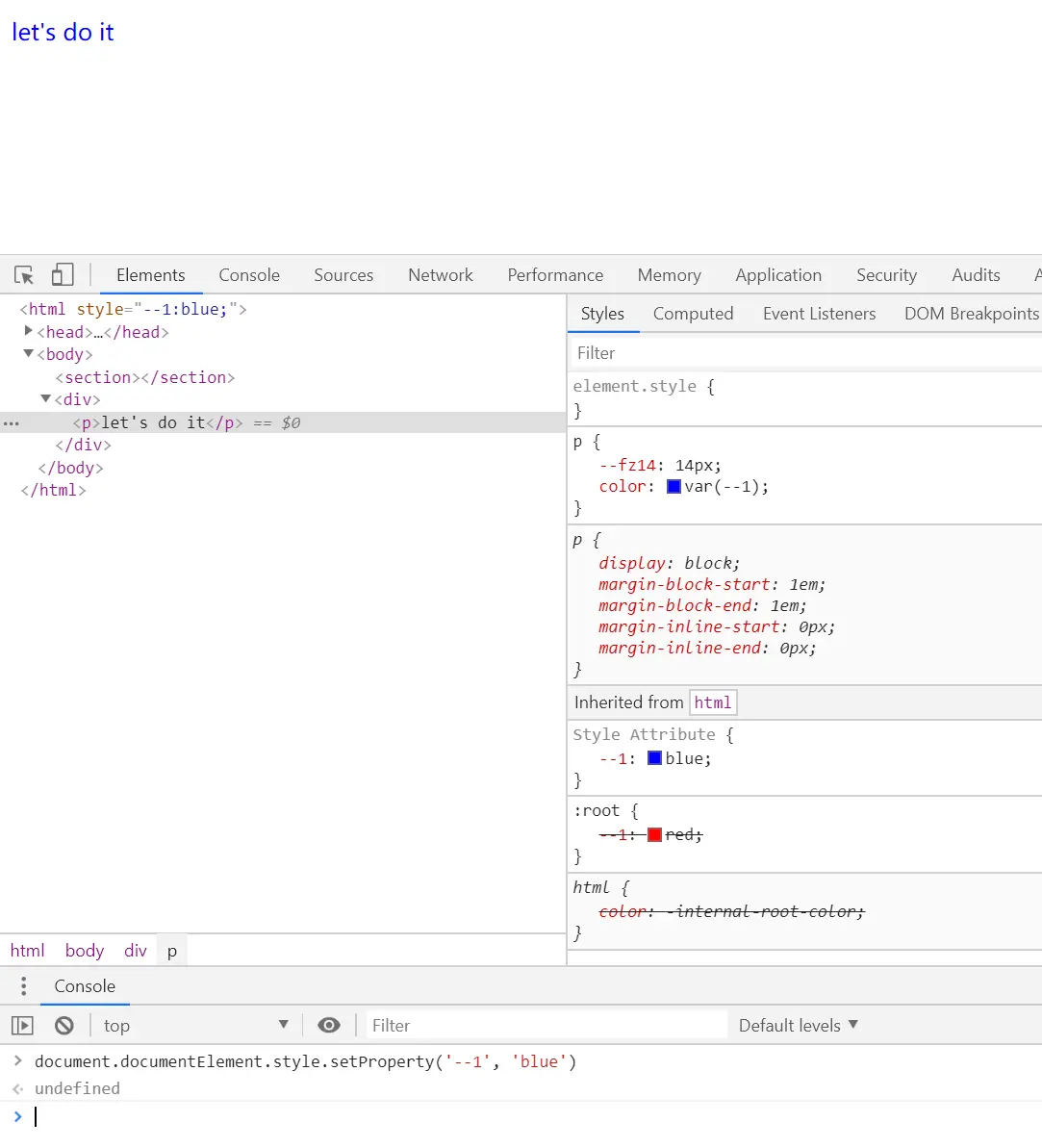Create live expression with the eye icon
This screenshot has height=1148, width=1042.
click(x=329, y=1025)
